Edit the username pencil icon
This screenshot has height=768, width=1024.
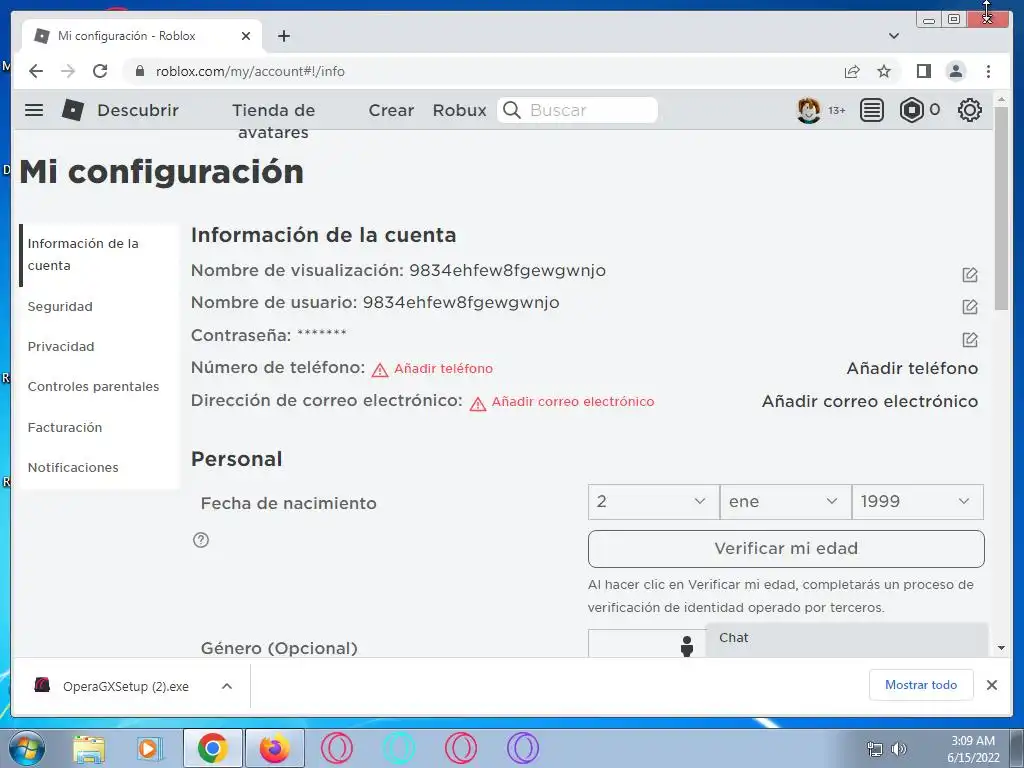point(970,307)
